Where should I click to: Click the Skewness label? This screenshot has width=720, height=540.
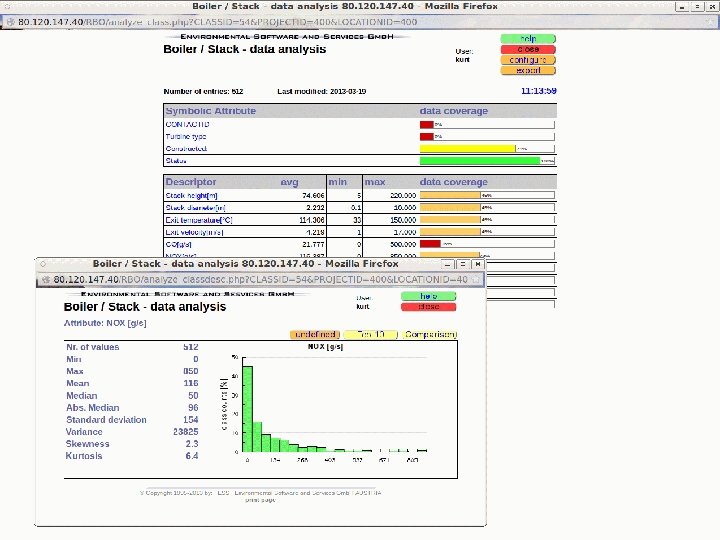coord(87,444)
